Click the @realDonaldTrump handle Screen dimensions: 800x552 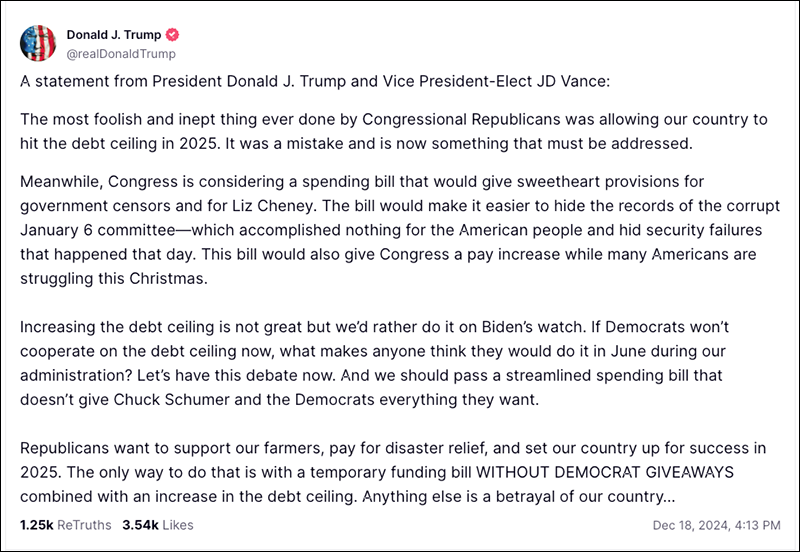tap(120, 54)
